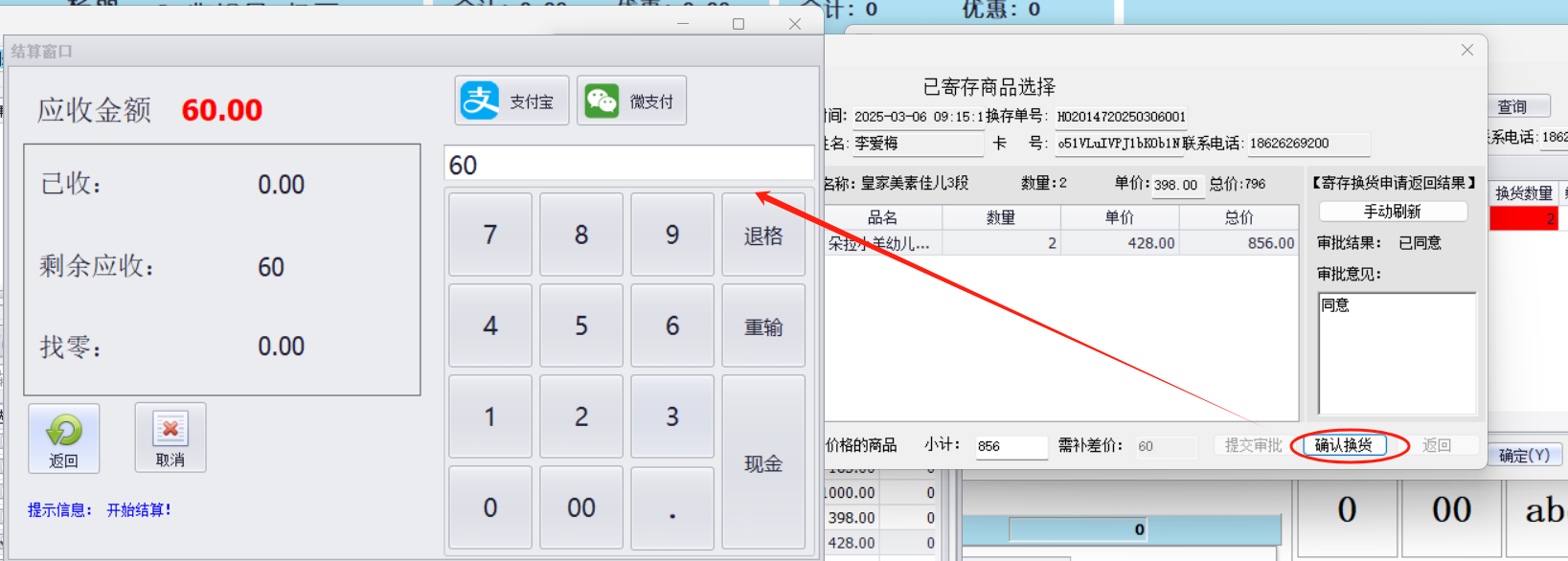Tap keypad digit 1
The image size is (1568, 561).
click(490, 416)
